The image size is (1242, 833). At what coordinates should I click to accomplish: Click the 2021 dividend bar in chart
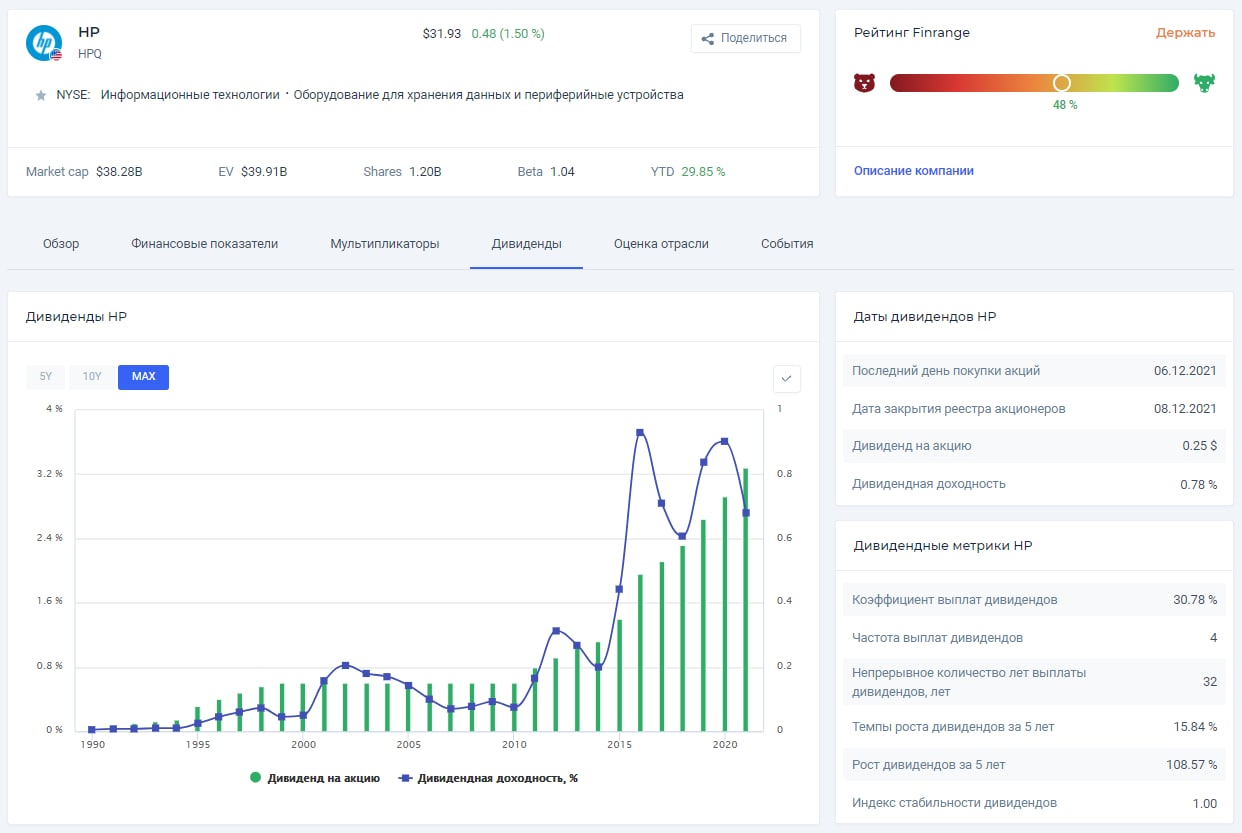coord(745,600)
